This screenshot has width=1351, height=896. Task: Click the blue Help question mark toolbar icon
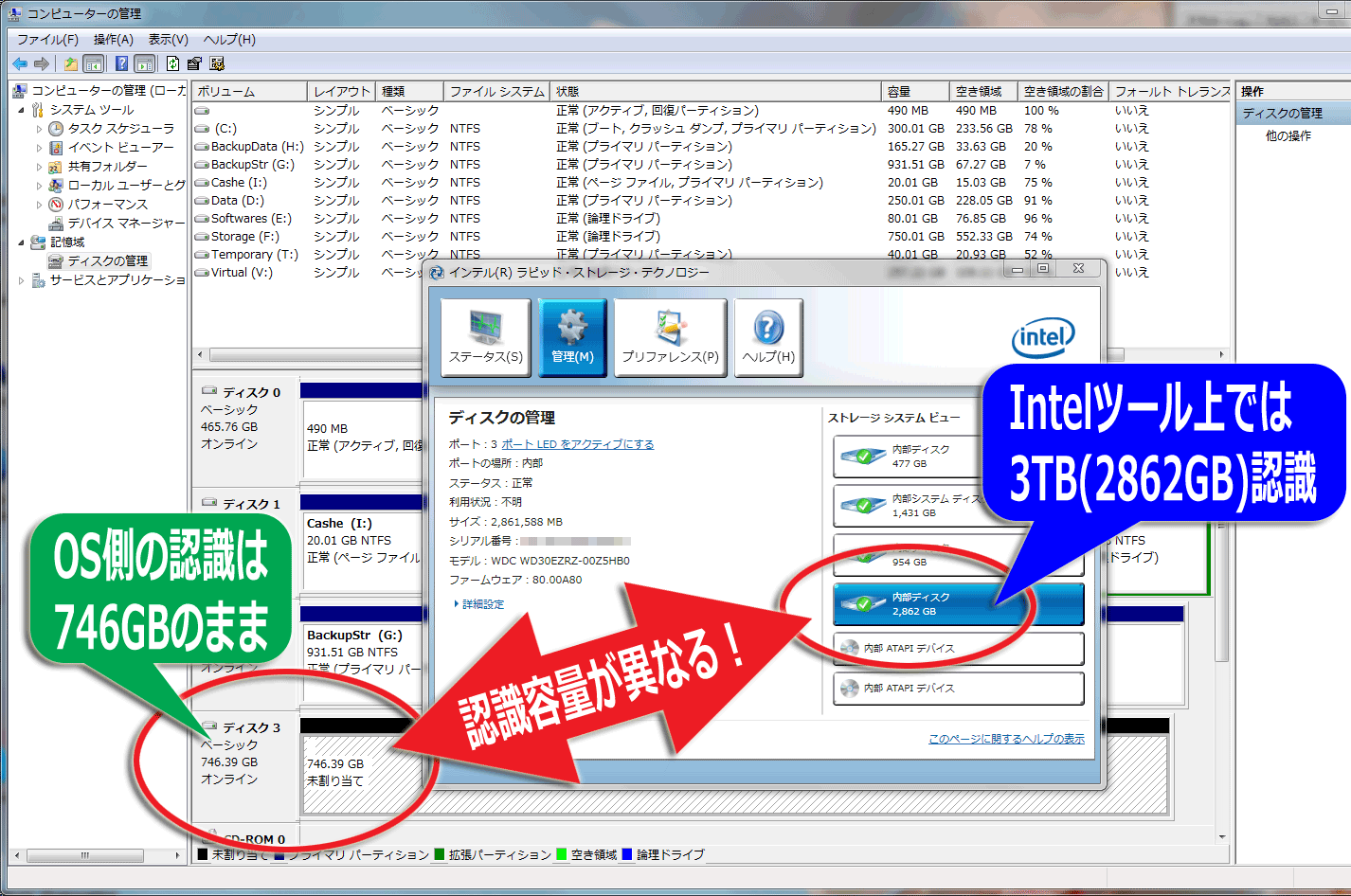click(121, 63)
